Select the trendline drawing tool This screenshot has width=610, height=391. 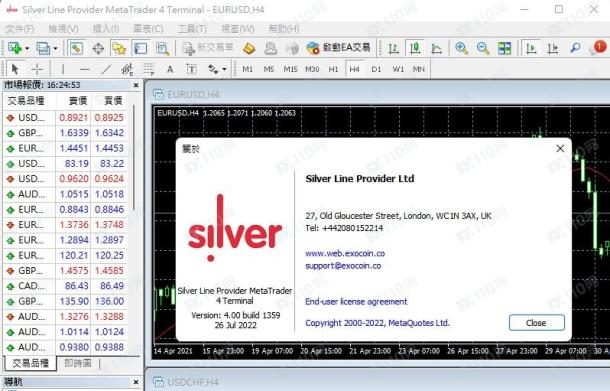[106, 69]
